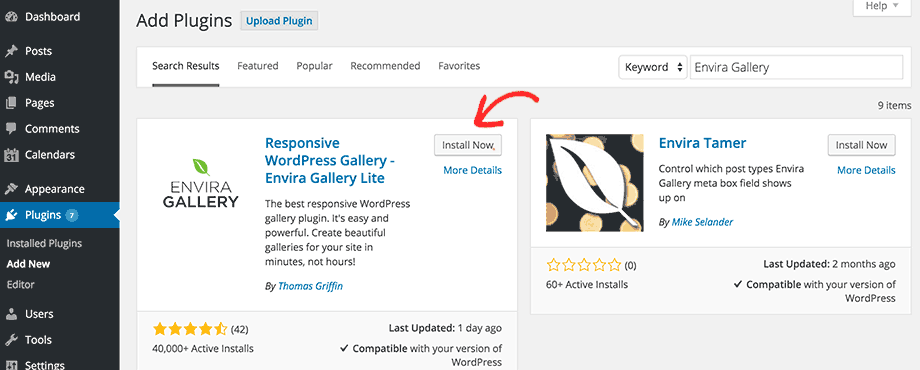Screen dimensions: 920x370
Task: Click the Envira Gallery logo thumbnail
Action: pyautogui.click(x=200, y=183)
